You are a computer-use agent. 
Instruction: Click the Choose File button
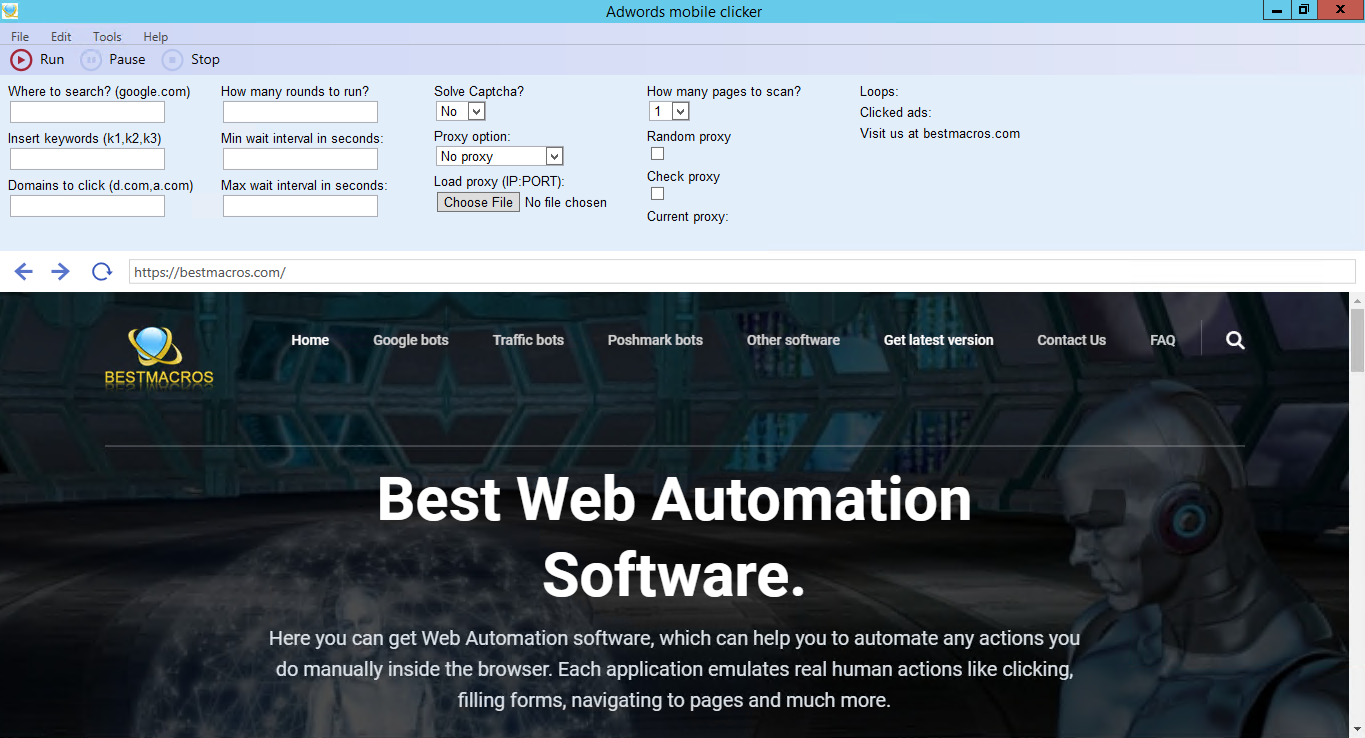click(x=478, y=202)
